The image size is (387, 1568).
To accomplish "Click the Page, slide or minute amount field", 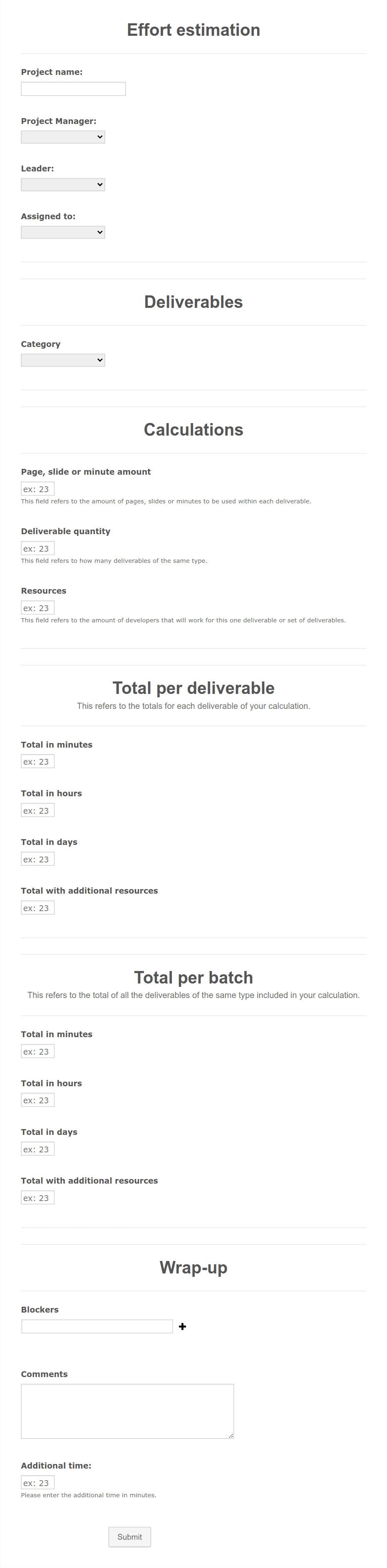I will [x=38, y=488].
